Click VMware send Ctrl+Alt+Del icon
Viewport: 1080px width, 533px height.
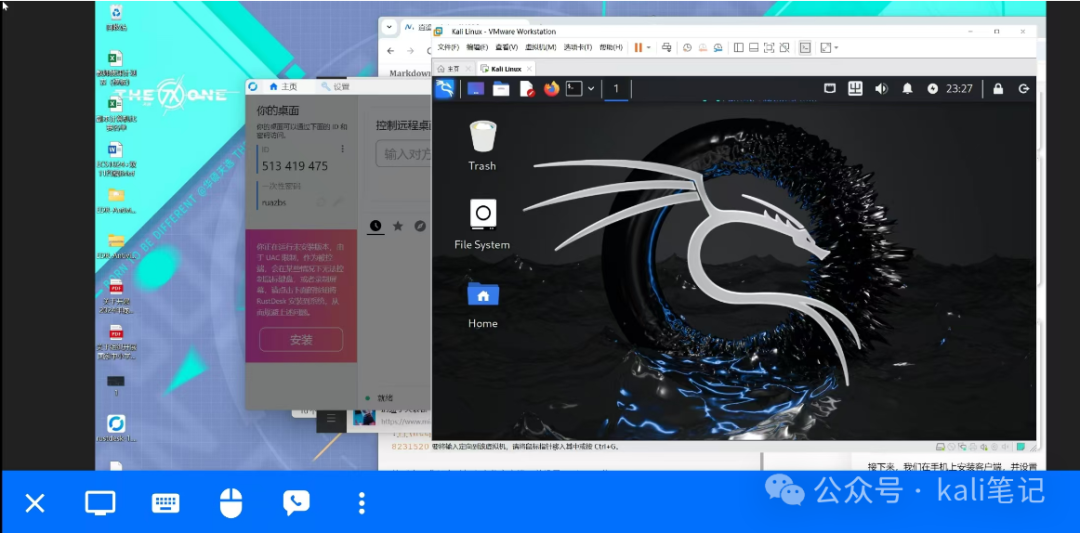click(666, 48)
